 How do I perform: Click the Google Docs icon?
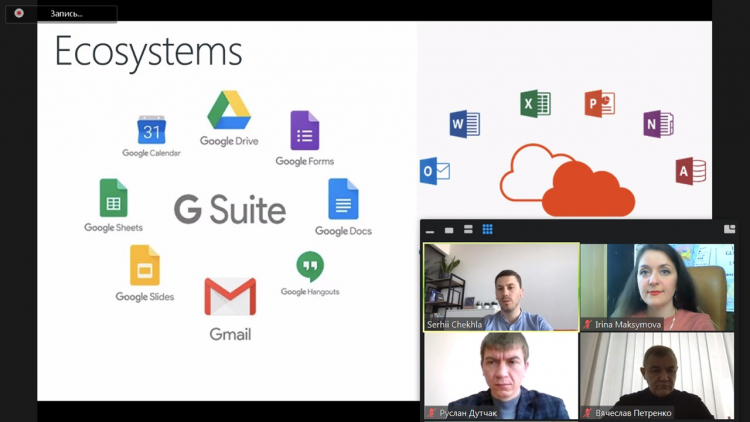[343, 200]
